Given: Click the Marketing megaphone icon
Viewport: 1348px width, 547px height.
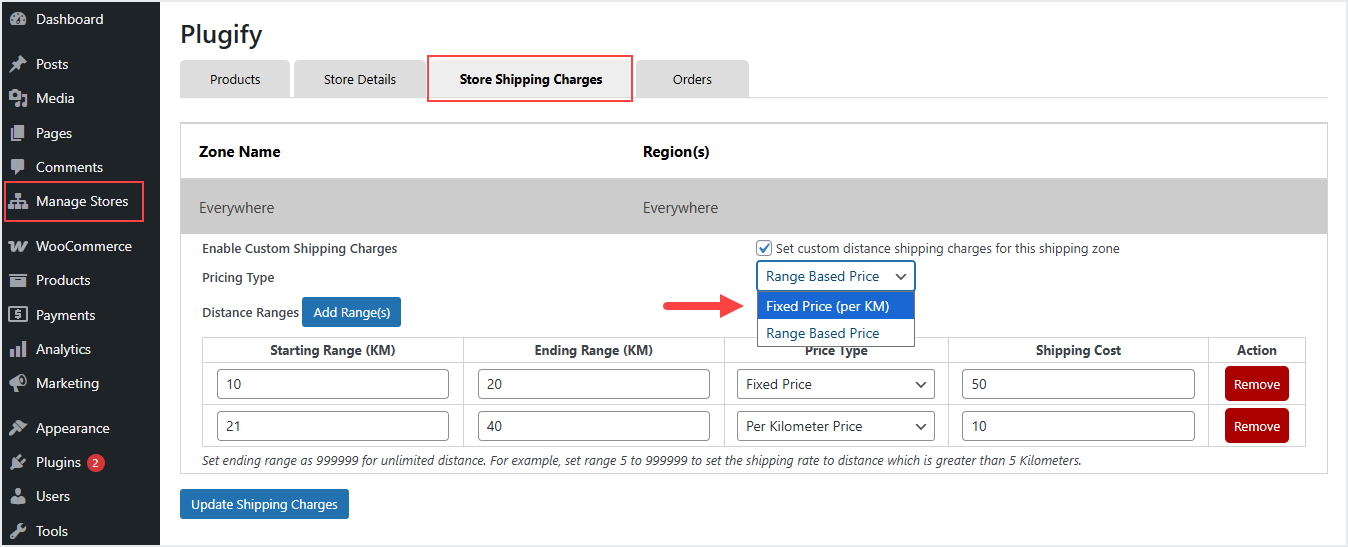Looking at the screenshot, I should tap(17, 383).
